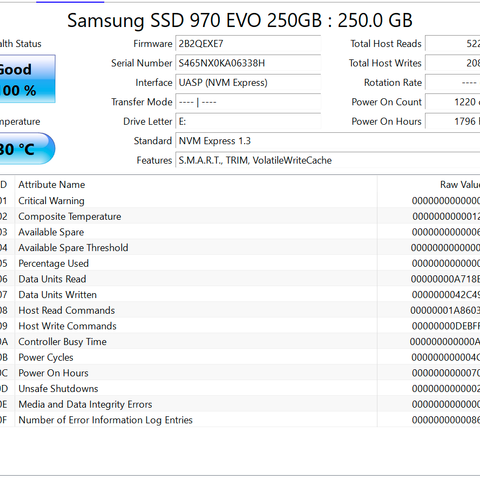Screen dimensions: 480x480
Task: Click the Rotation Rate label
Action: (393, 82)
